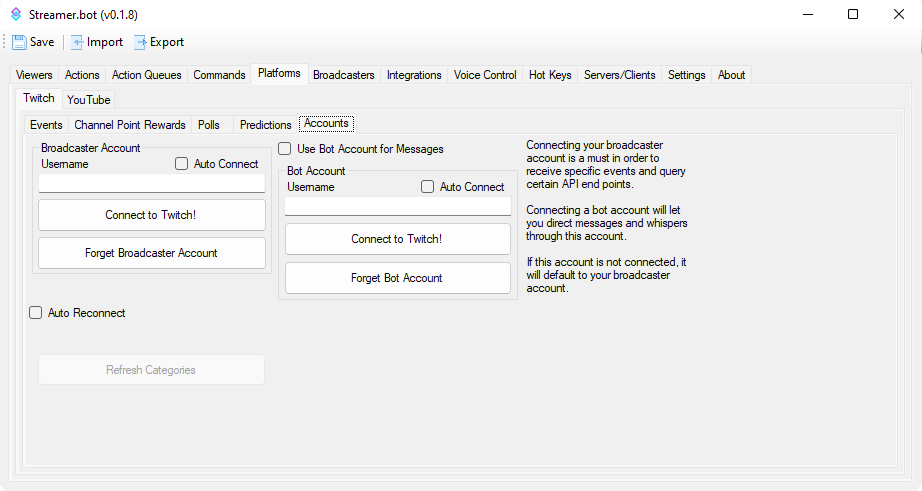922x491 pixels.
Task: Open the Voice Control tab
Action: click(485, 75)
